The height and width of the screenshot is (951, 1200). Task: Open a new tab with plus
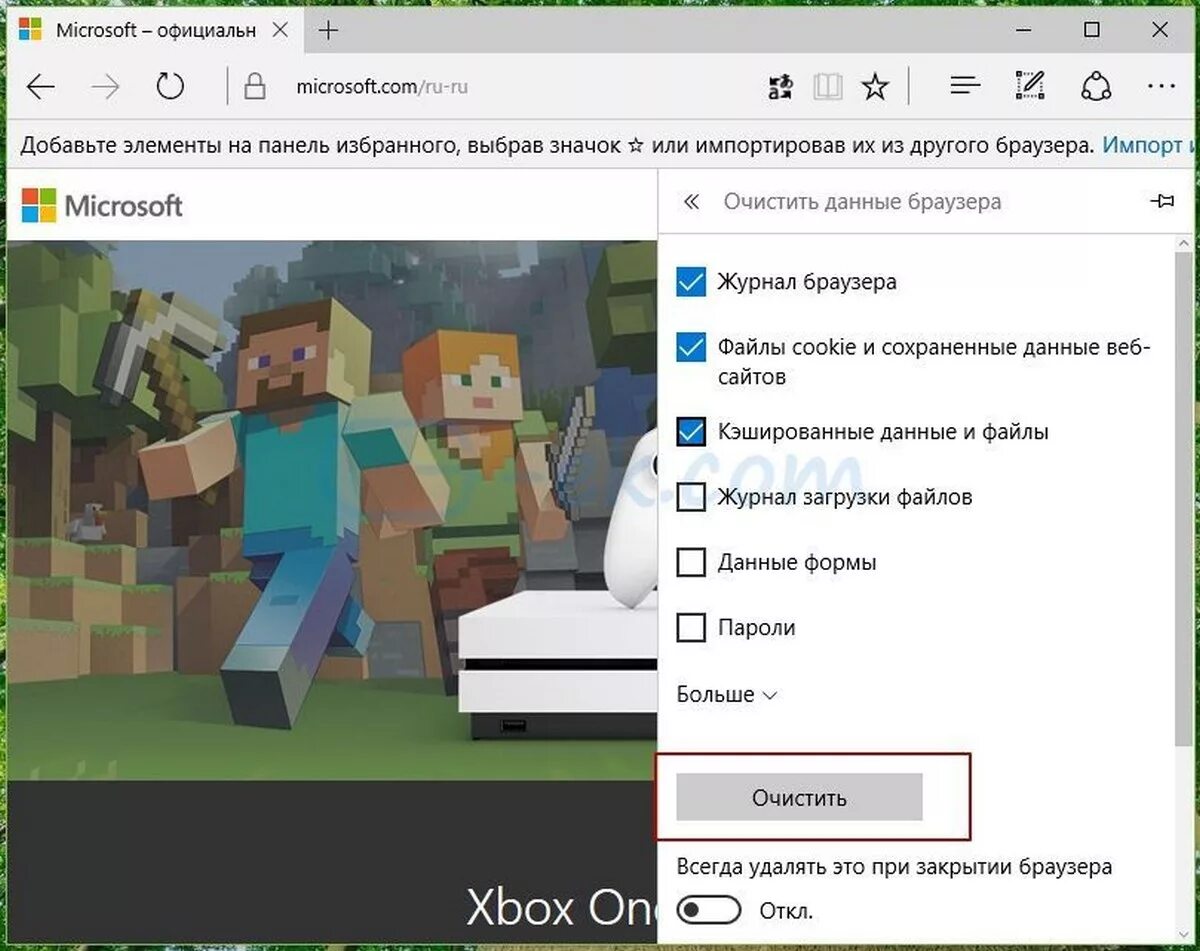click(x=328, y=31)
